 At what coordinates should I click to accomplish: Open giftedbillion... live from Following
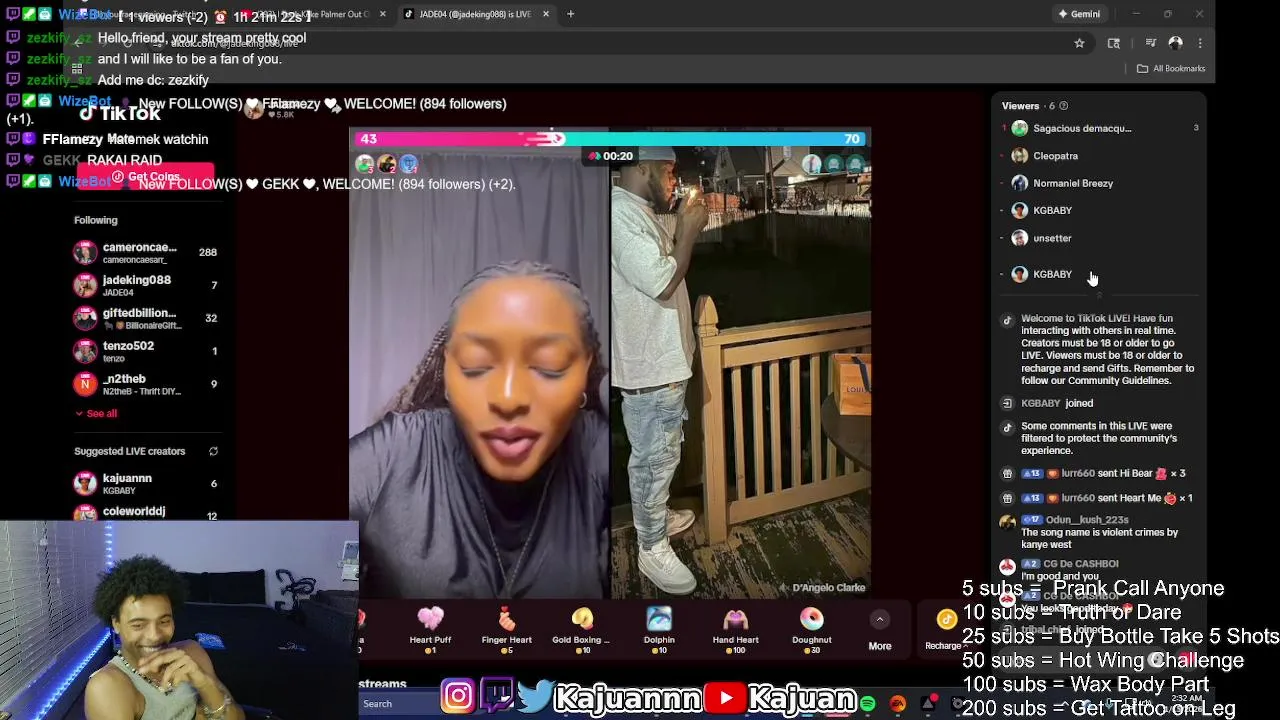(x=145, y=318)
